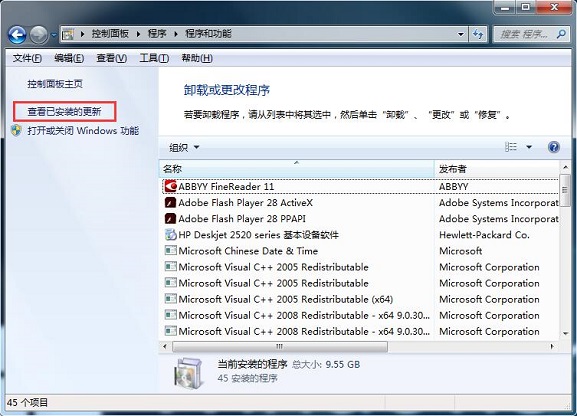The image size is (577, 416).
Task: Open recent pages dropdown beside Forward arrow
Action: (54, 35)
